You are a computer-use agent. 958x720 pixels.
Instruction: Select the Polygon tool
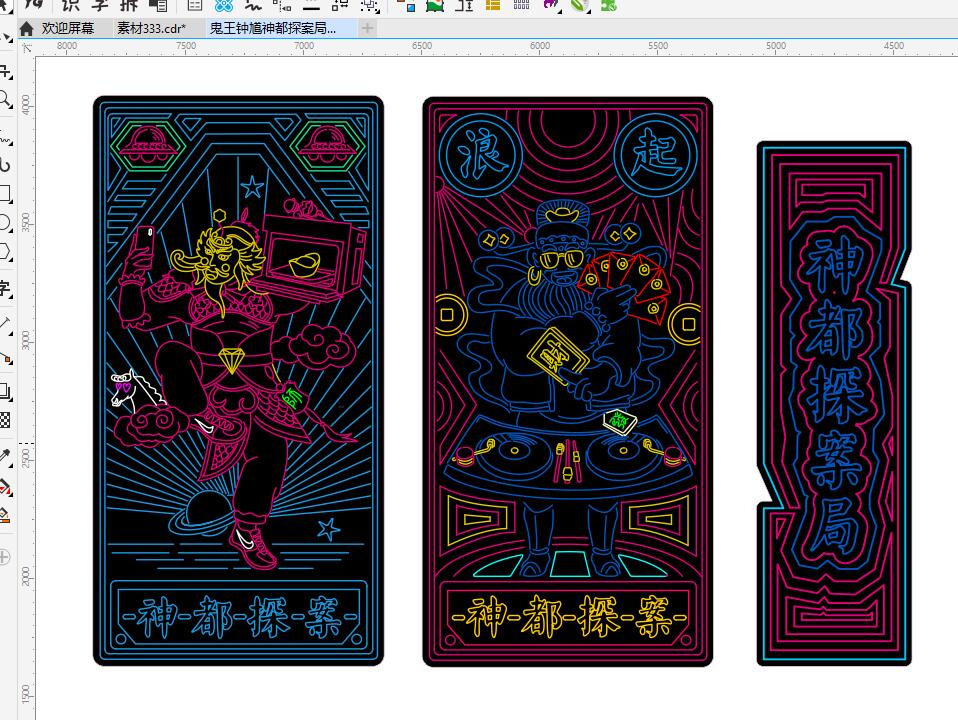pos(5,251)
